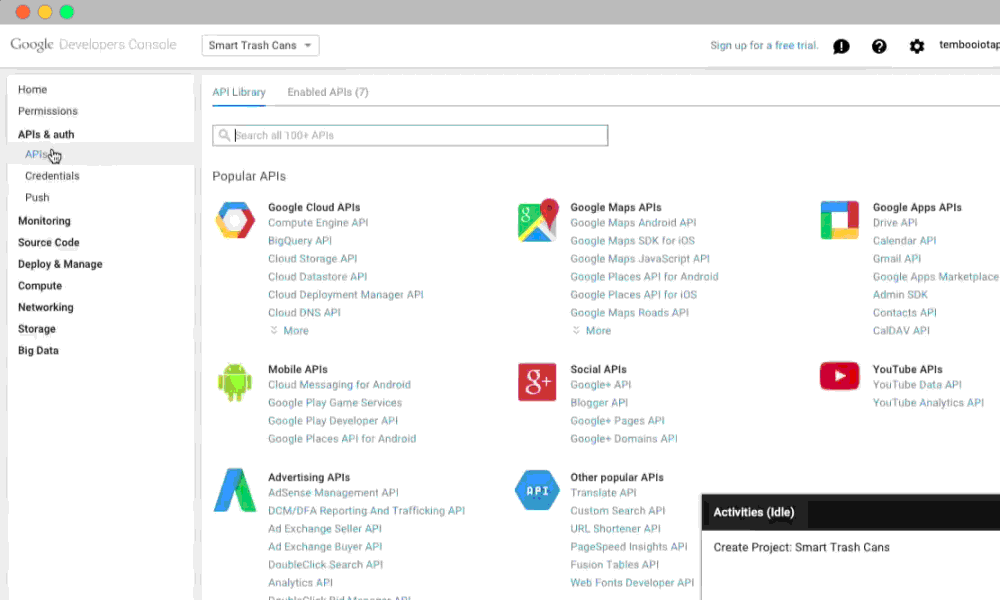Open Credentials in the sidebar
The width and height of the screenshot is (1000, 600).
52,176
